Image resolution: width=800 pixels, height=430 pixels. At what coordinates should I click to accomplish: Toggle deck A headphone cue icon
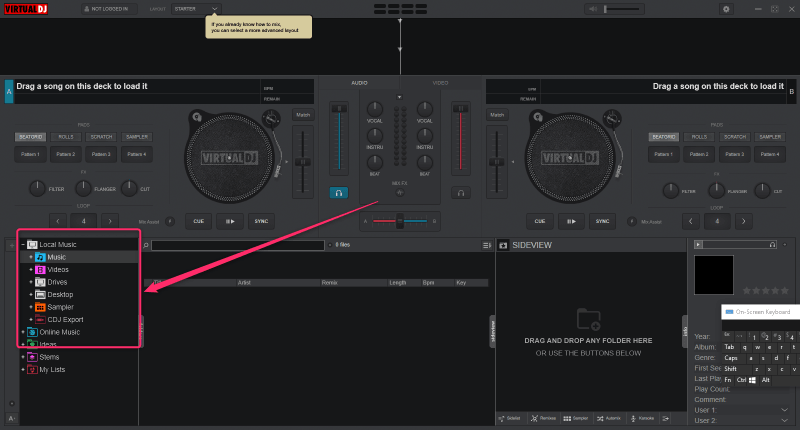pos(339,193)
